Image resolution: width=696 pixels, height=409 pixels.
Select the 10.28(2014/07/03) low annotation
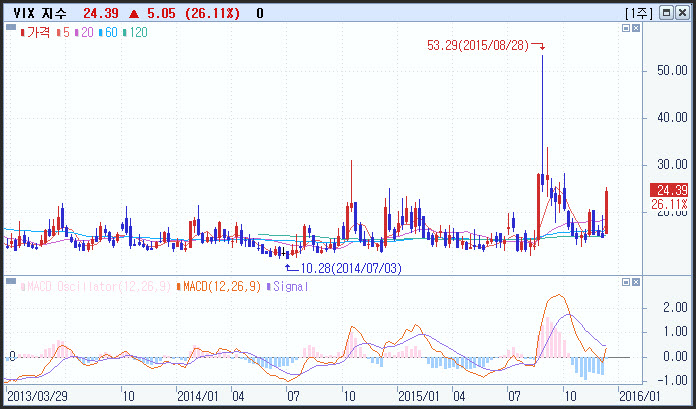[x=351, y=268]
